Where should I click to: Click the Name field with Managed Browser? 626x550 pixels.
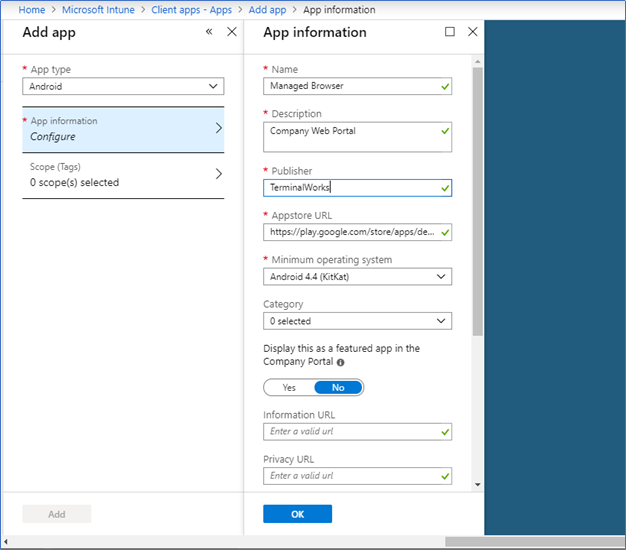pyautogui.click(x=357, y=86)
